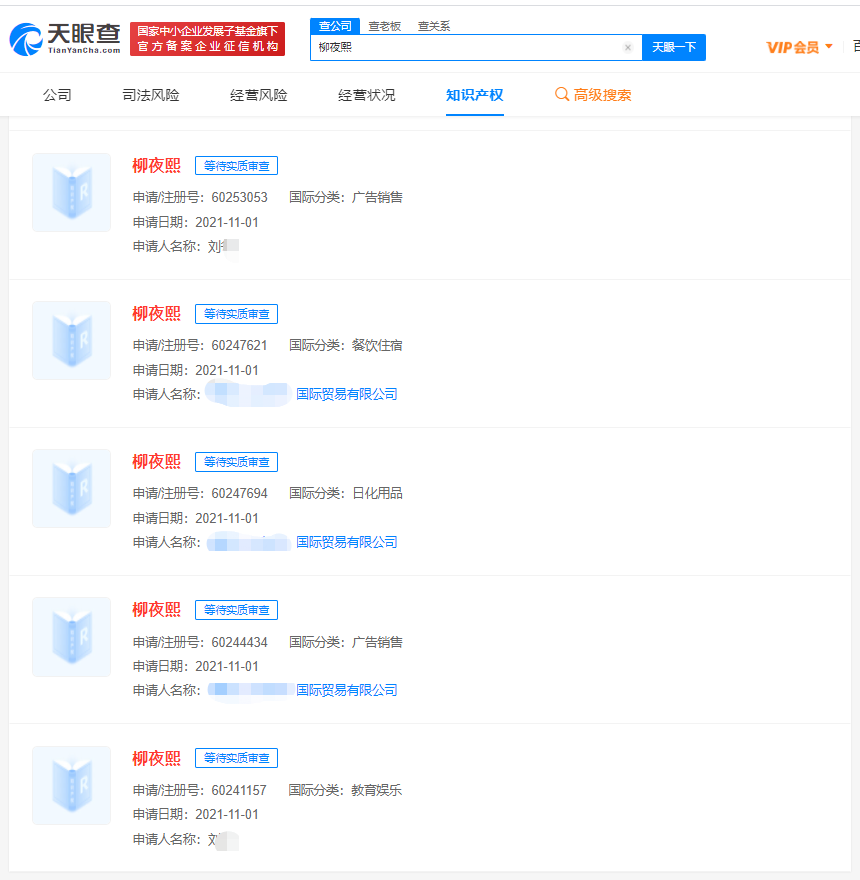Click registration number 60247621

coord(240,346)
